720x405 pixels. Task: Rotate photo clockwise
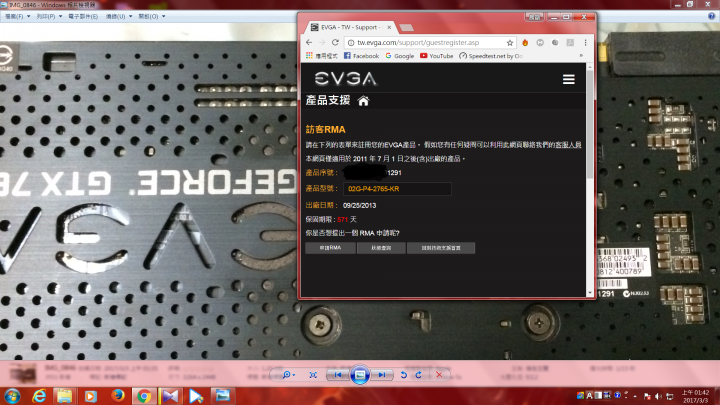click(418, 375)
